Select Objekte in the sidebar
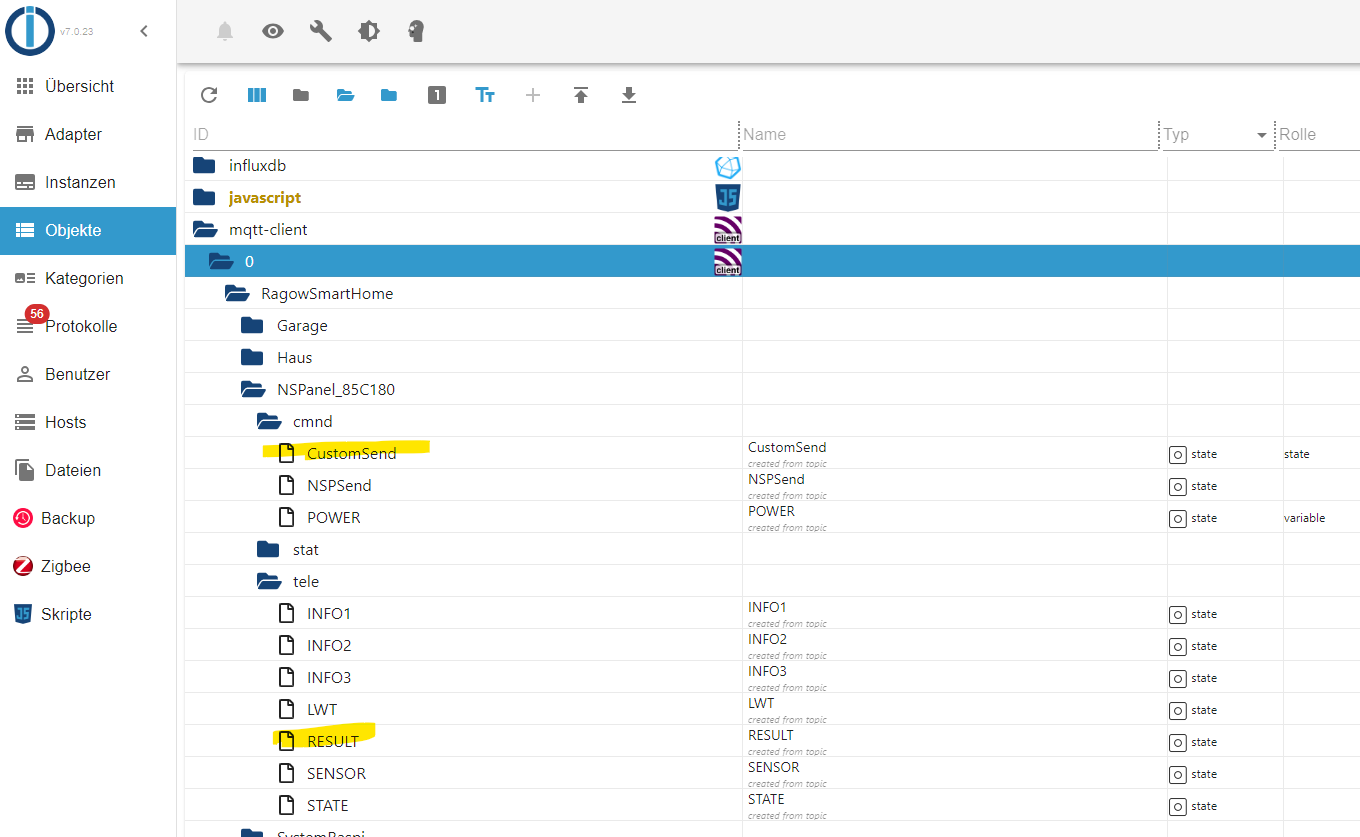This screenshot has height=837, width=1360. (88, 230)
